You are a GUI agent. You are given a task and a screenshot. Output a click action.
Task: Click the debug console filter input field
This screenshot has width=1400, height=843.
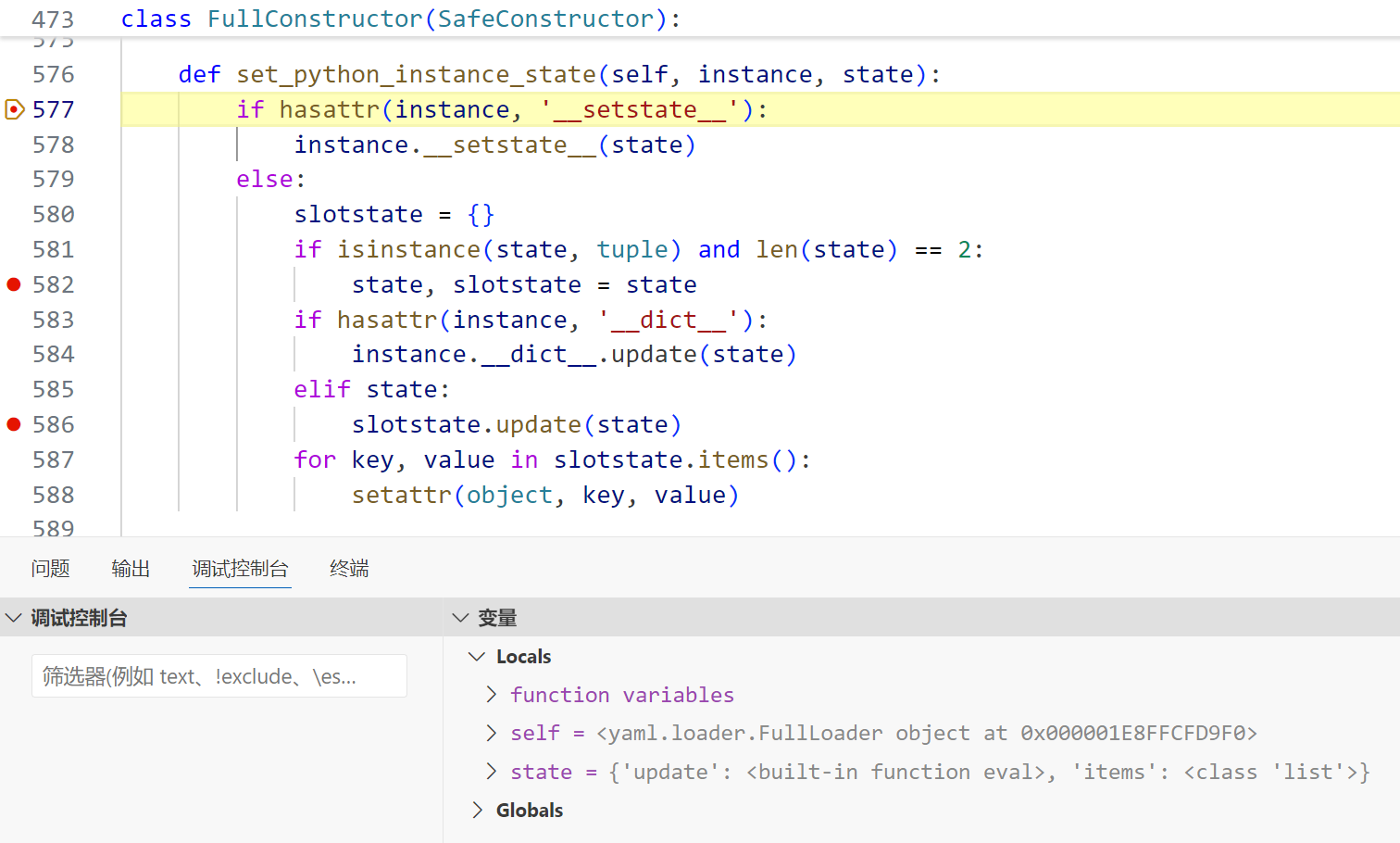point(219,676)
